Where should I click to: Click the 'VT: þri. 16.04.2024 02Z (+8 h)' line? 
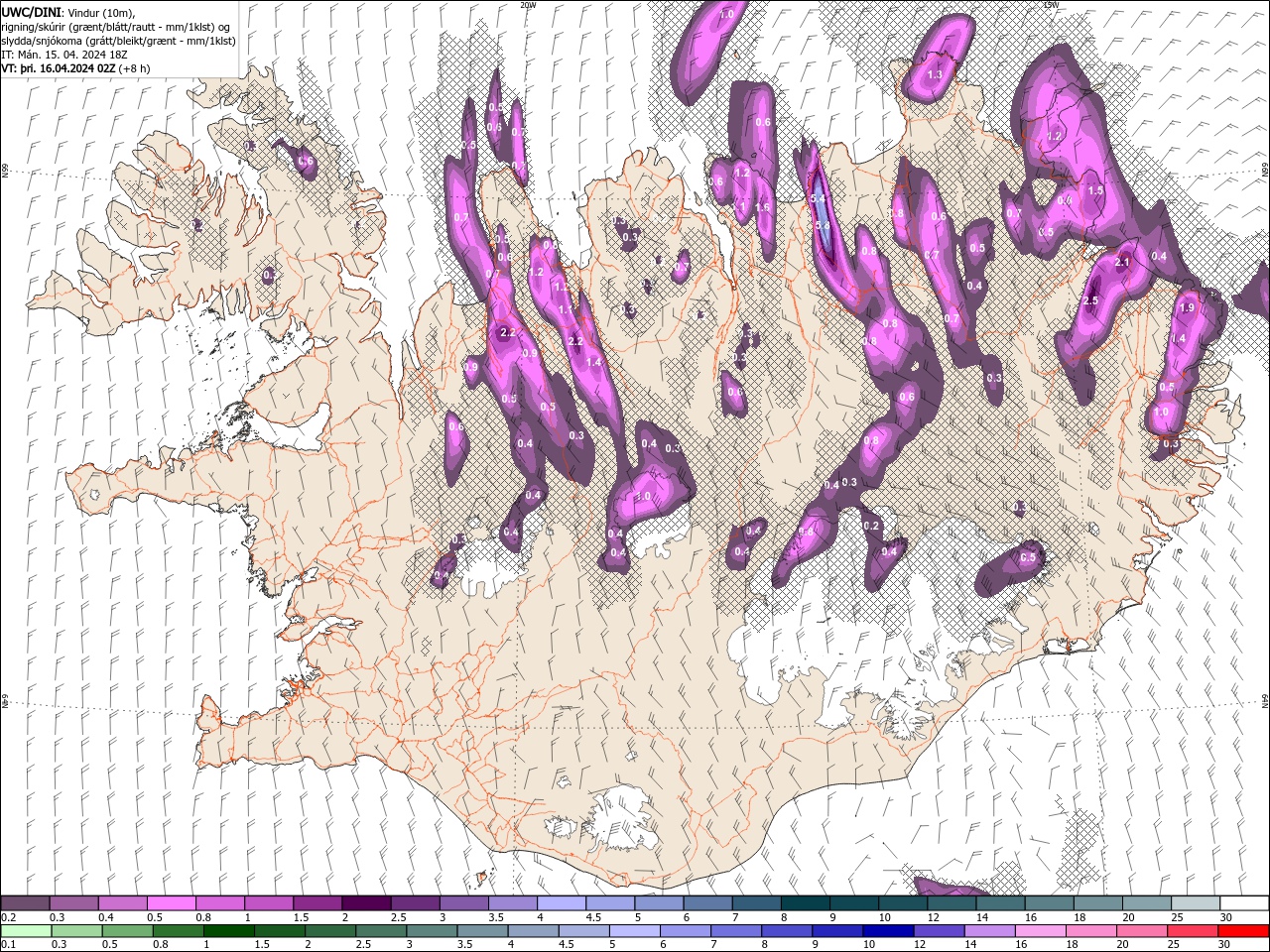76,68
